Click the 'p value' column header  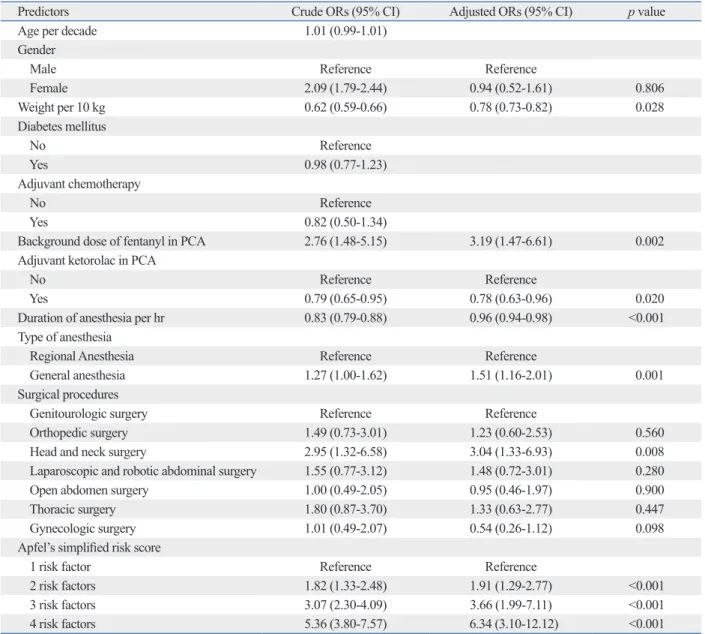[x=646, y=12]
